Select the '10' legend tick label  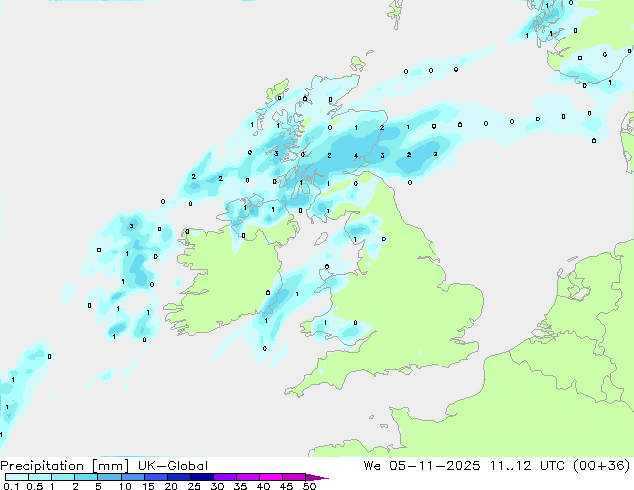click(x=125, y=486)
